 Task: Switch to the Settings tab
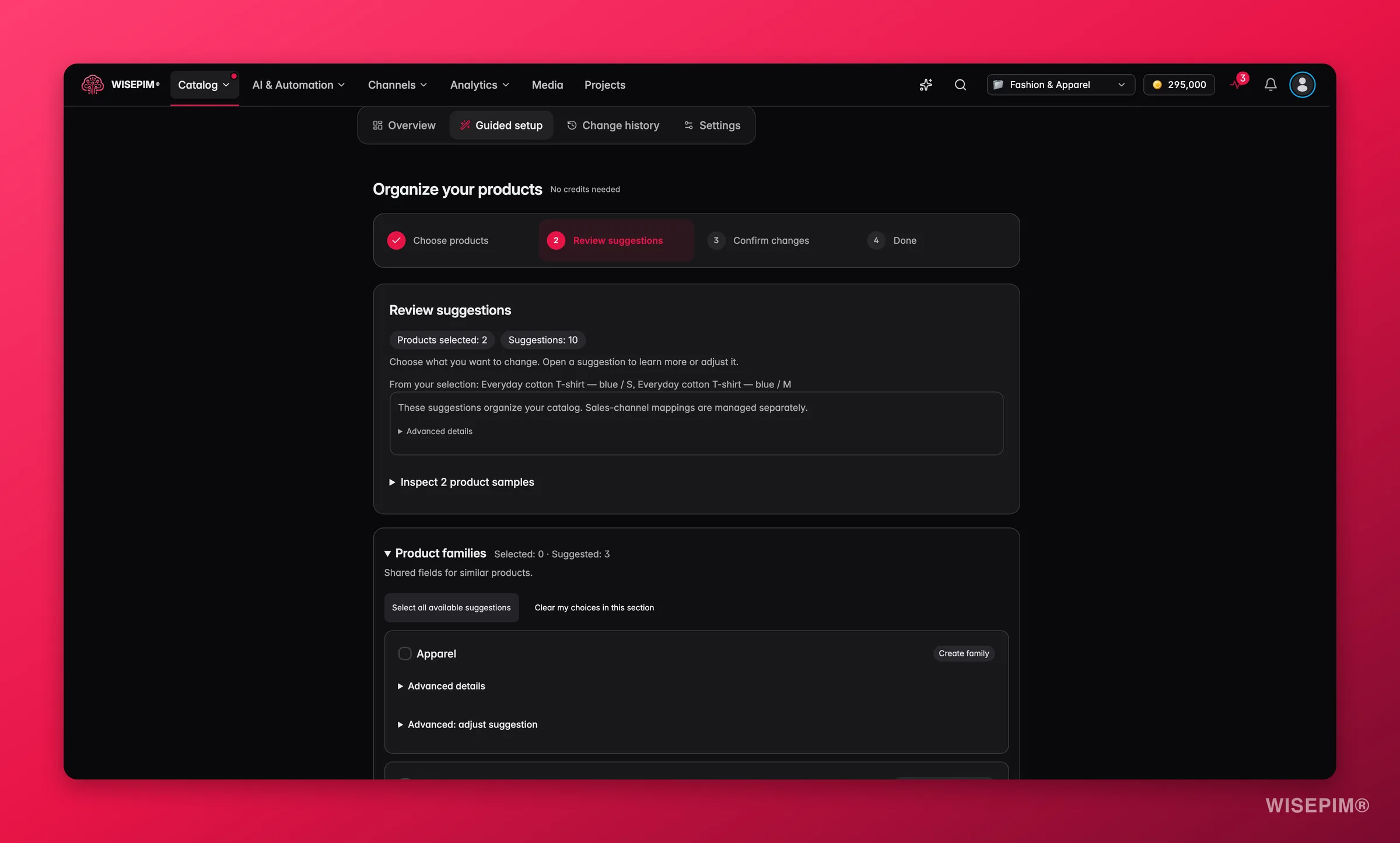click(x=712, y=125)
